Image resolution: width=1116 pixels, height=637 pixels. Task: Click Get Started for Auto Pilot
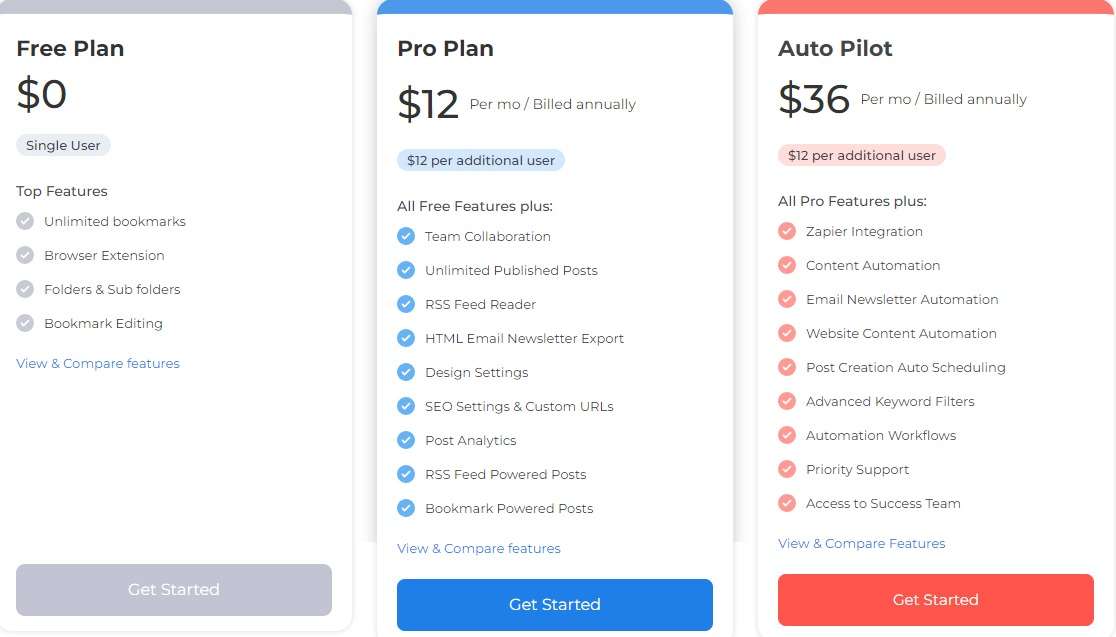point(935,599)
